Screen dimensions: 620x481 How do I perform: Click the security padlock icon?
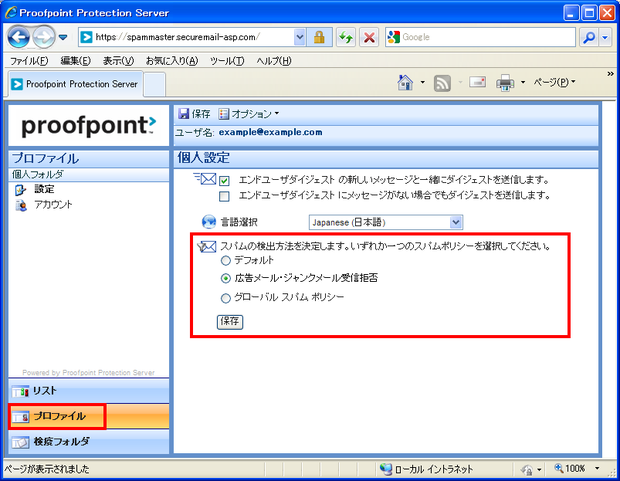click(x=319, y=37)
